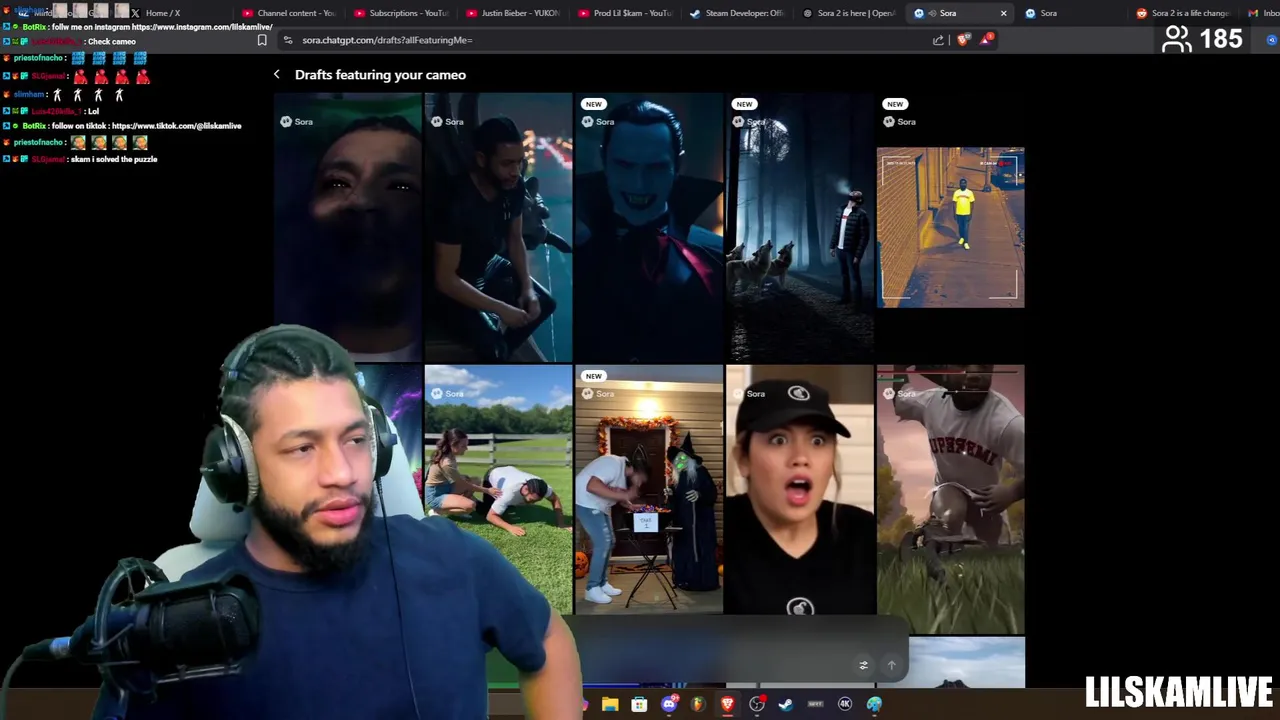Go back using the arrow beside Drafts heading

point(277,74)
